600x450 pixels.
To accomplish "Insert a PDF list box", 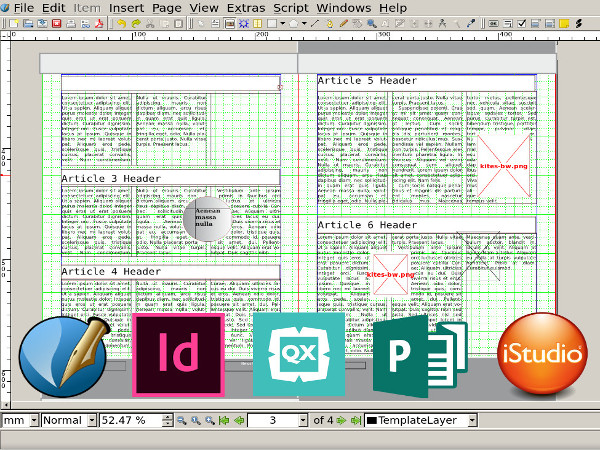I will click(550, 24).
